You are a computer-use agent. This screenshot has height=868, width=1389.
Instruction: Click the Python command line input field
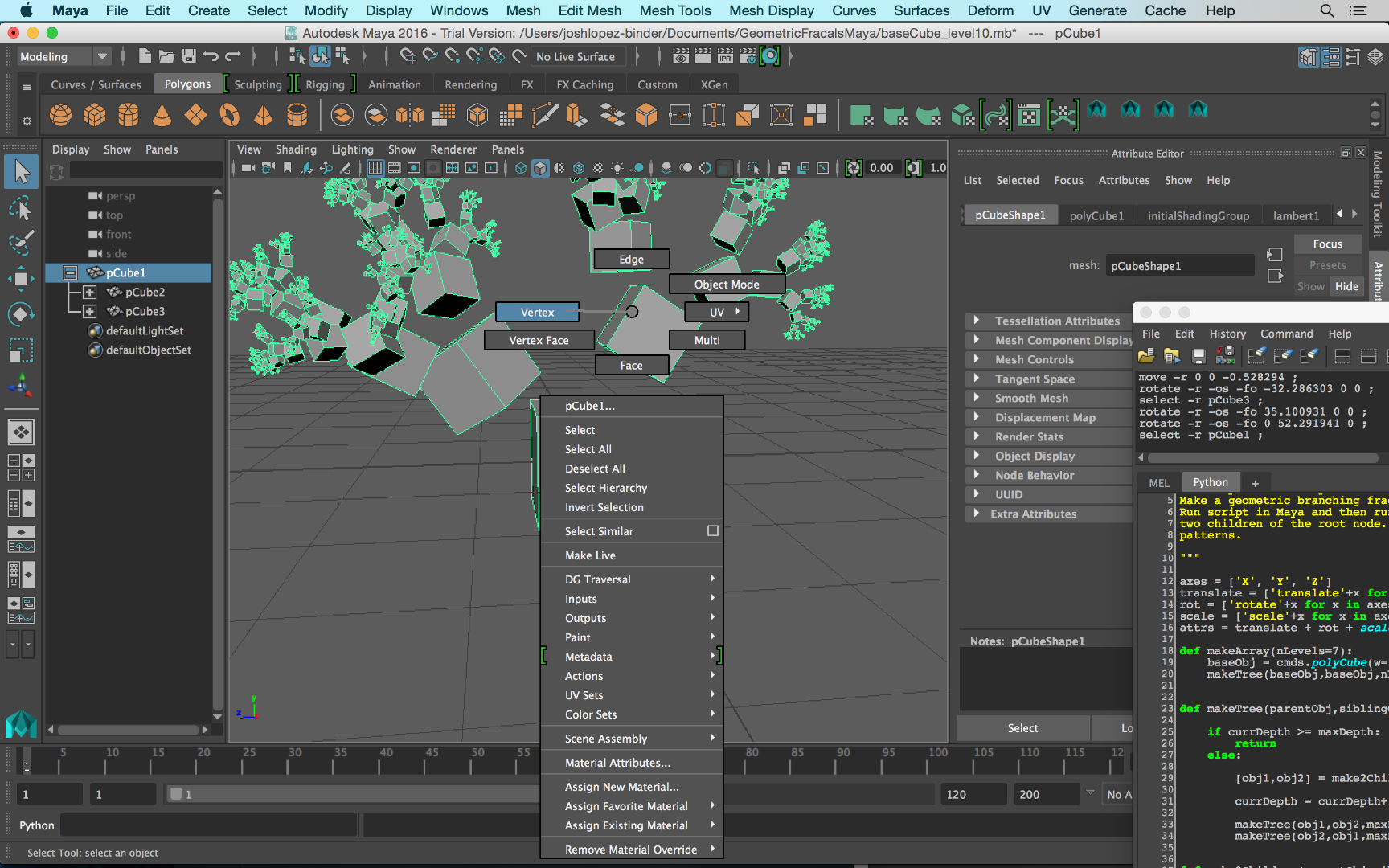[209, 825]
